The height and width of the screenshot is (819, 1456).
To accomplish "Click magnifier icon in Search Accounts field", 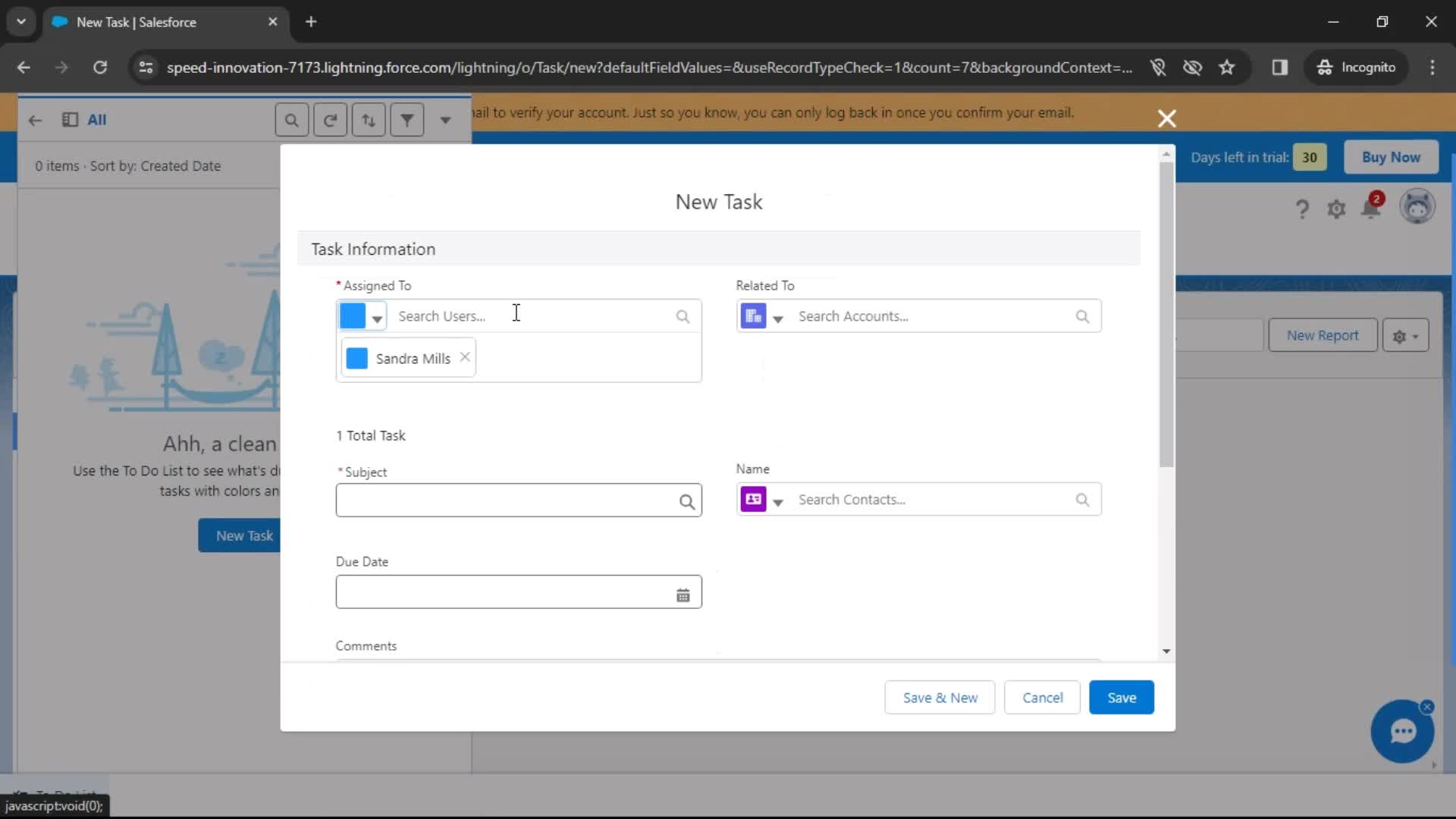I will (x=1082, y=316).
